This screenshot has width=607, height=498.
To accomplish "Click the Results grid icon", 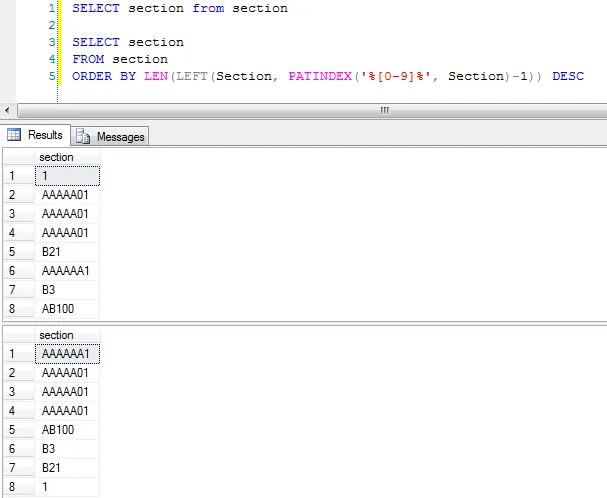I will tap(14, 135).
